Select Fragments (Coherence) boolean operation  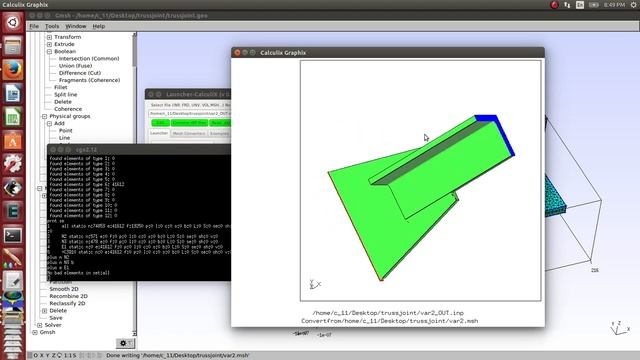[89, 80]
